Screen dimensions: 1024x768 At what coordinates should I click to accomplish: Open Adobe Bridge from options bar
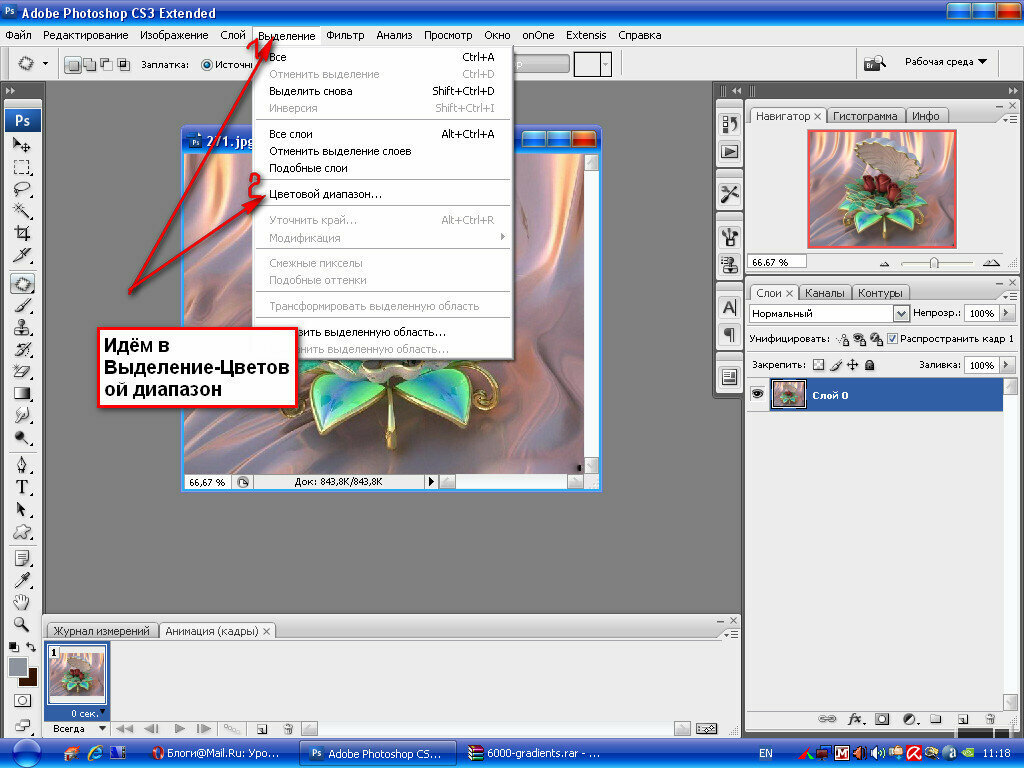point(874,63)
